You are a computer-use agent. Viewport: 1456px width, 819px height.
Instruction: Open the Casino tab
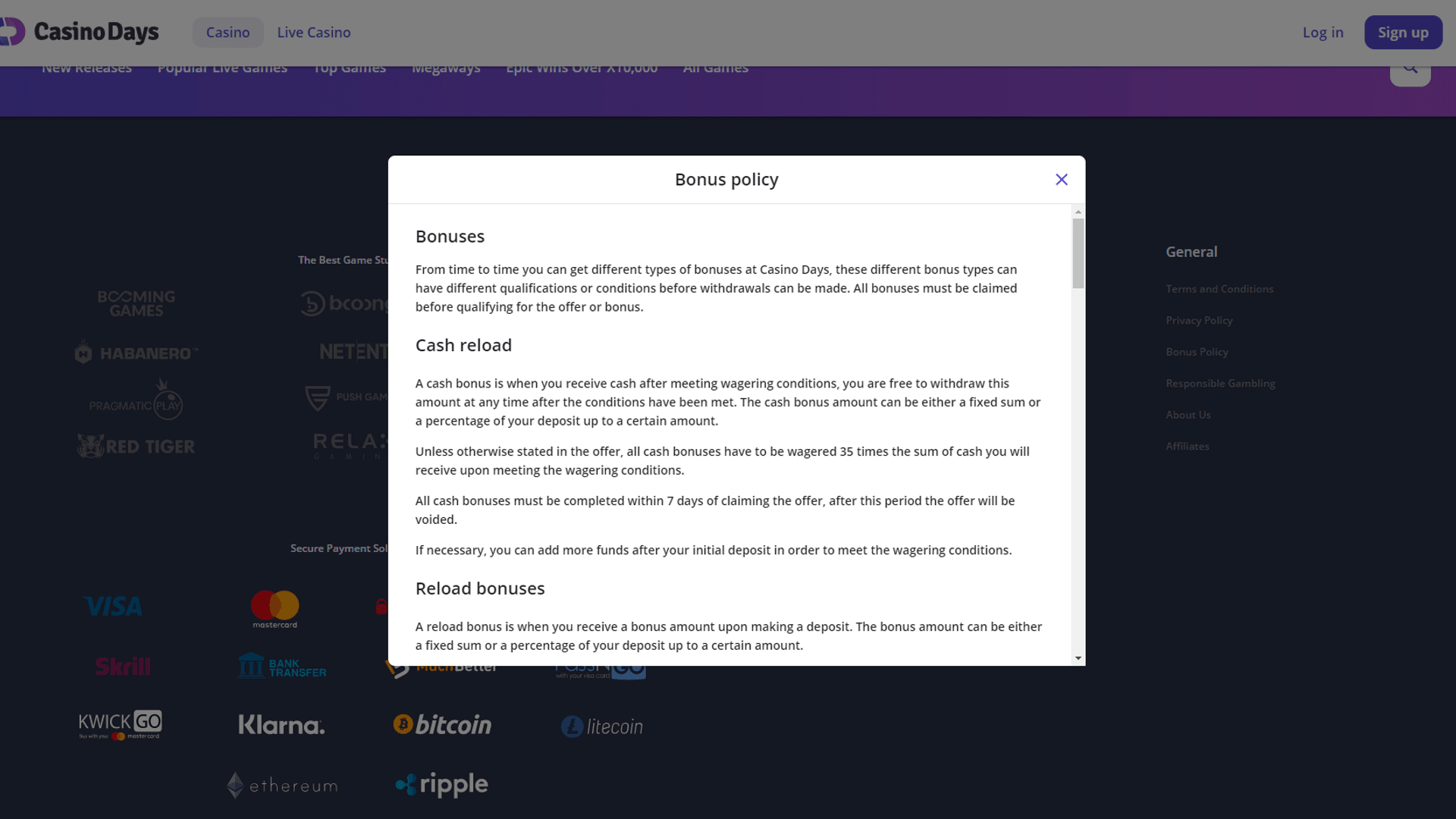click(227, 33)
